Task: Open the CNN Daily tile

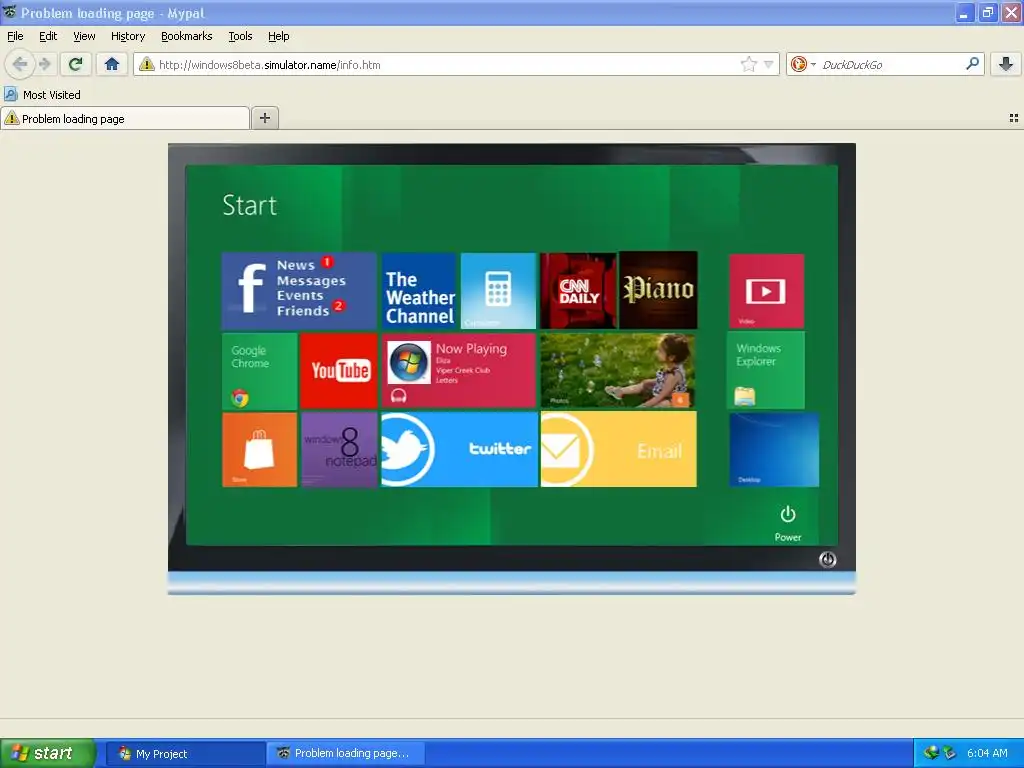Action: 578,291
